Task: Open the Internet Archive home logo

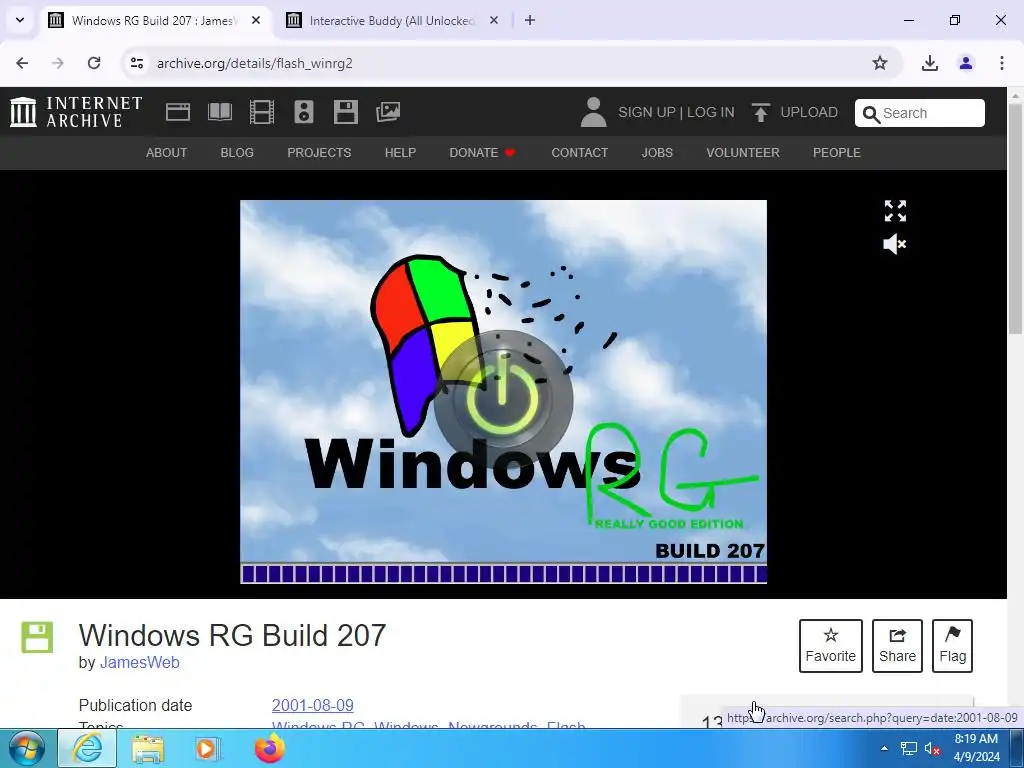Action: [76, 112]
